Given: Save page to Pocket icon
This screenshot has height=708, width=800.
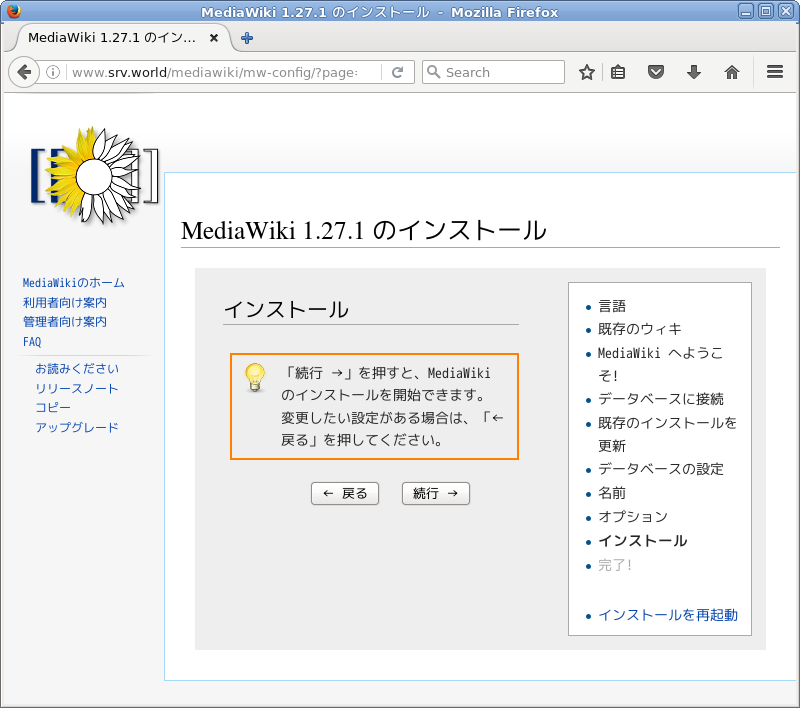Looking at the screenshot, I should pyautogui.click(x=656, y=72).
